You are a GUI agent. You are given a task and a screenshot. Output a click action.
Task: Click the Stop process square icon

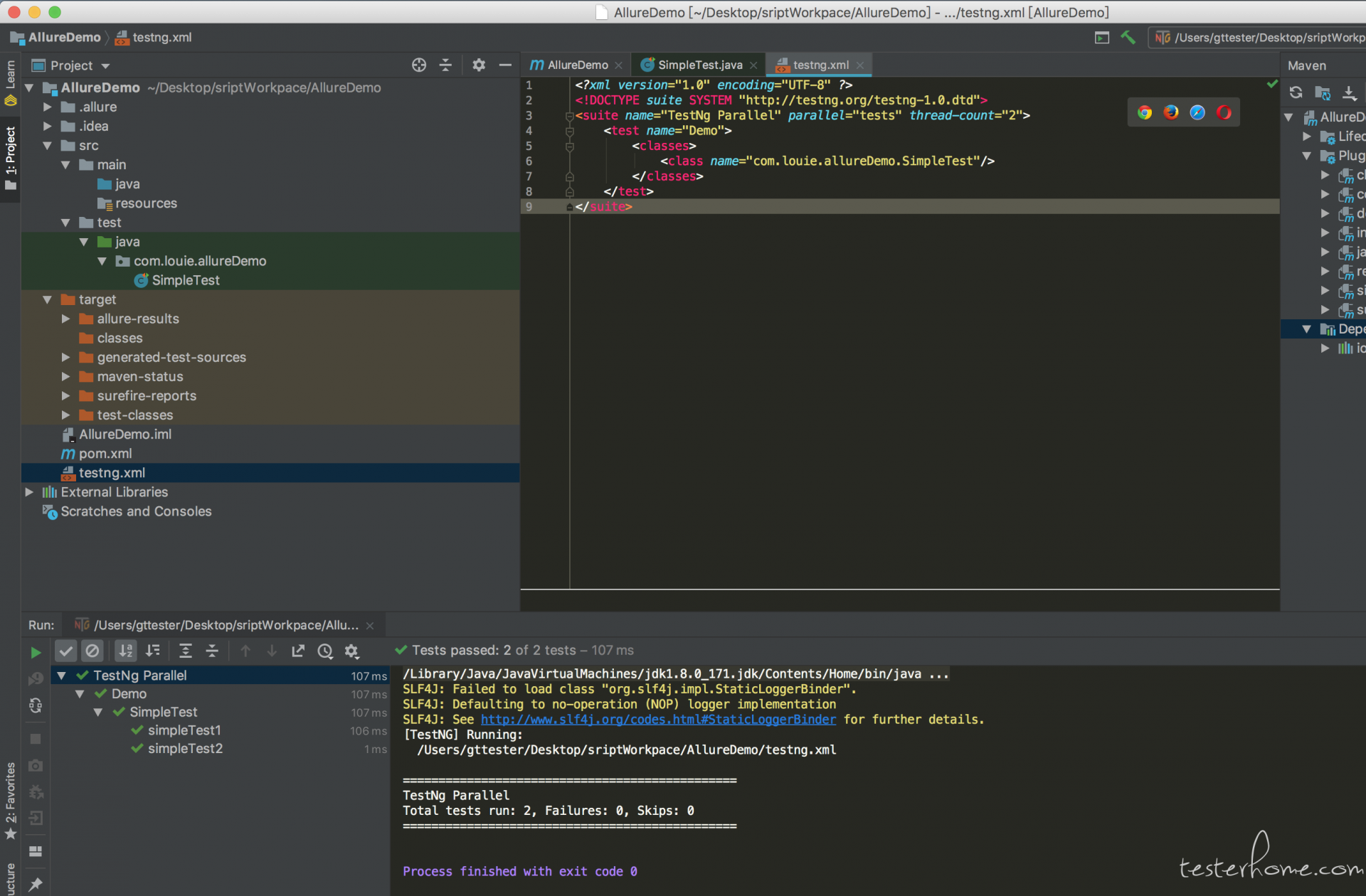tap(36, 739)
